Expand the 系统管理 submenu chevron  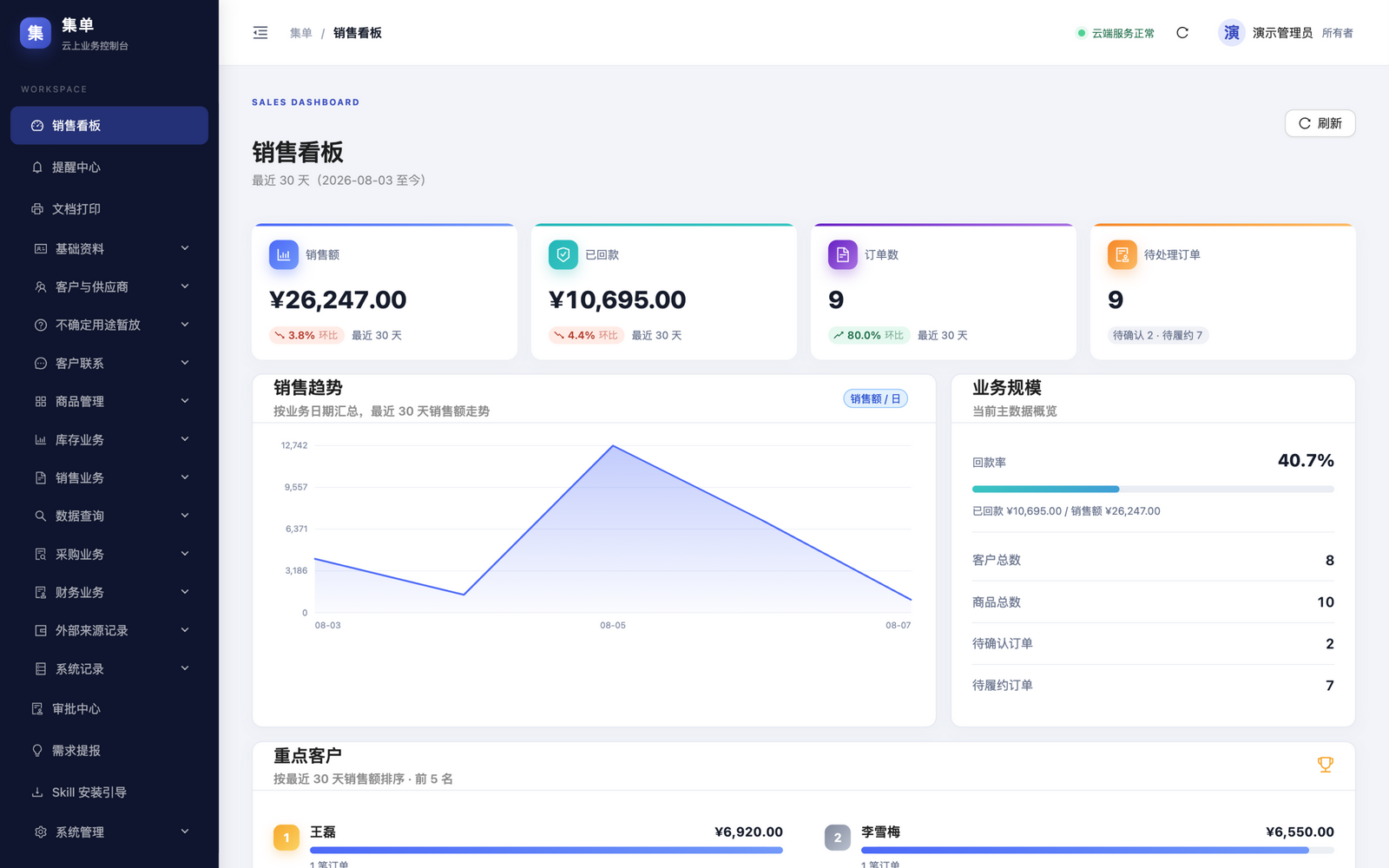[x=185, y=832]
